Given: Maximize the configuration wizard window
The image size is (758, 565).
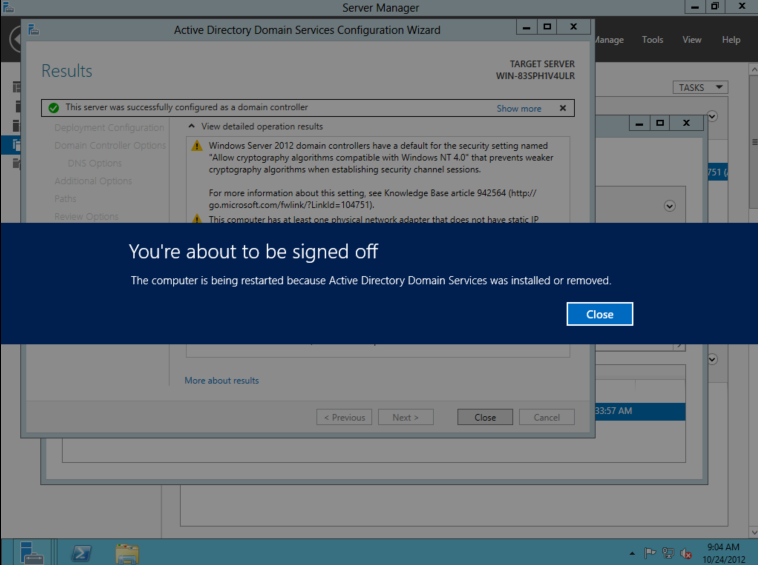Looking at the screenshot, I should [x=547, y=27].
